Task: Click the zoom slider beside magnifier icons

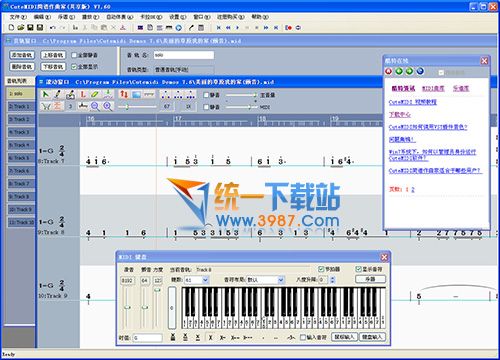Action: click(x=137, y=107)
